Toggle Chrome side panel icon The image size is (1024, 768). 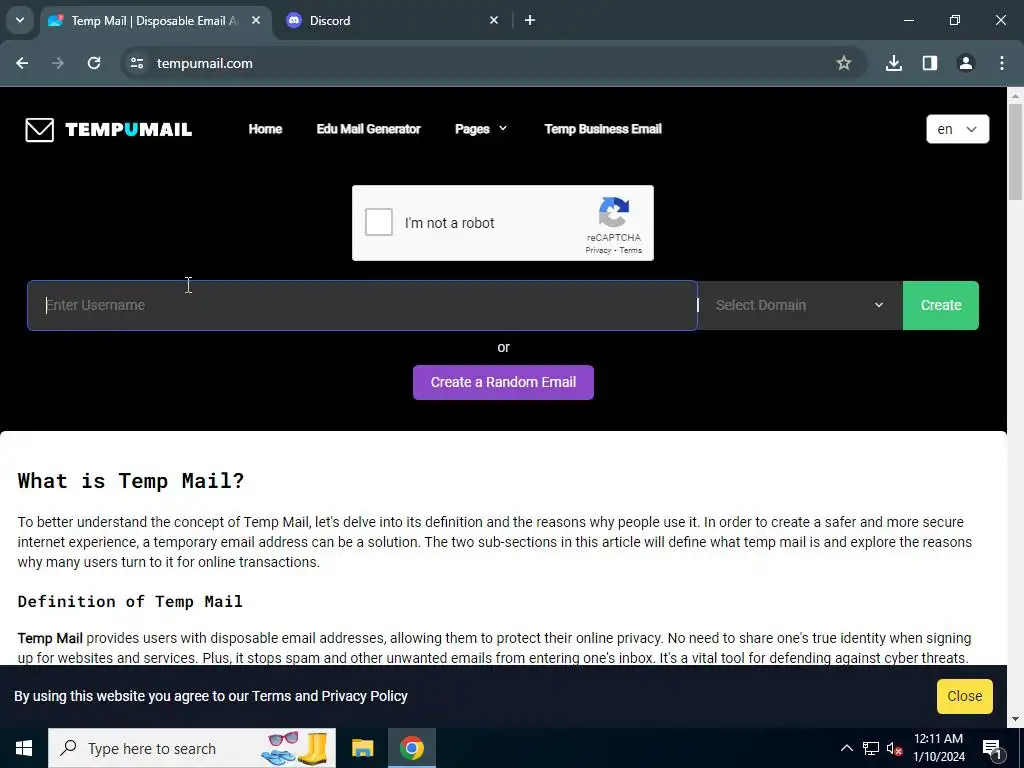click(x=930, y=63)
